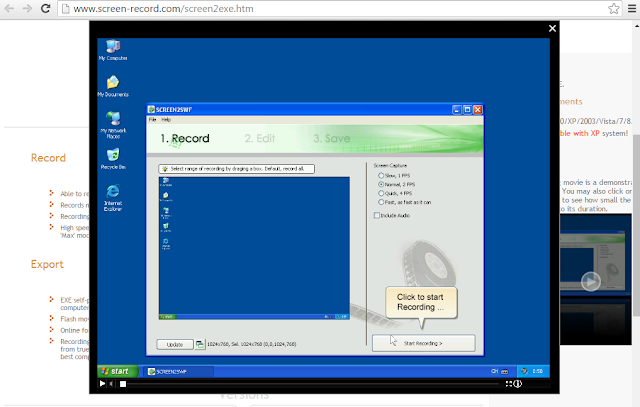Click the 1024x768 selection status text
The image size is (640, 407).
(x=252, y=344)
